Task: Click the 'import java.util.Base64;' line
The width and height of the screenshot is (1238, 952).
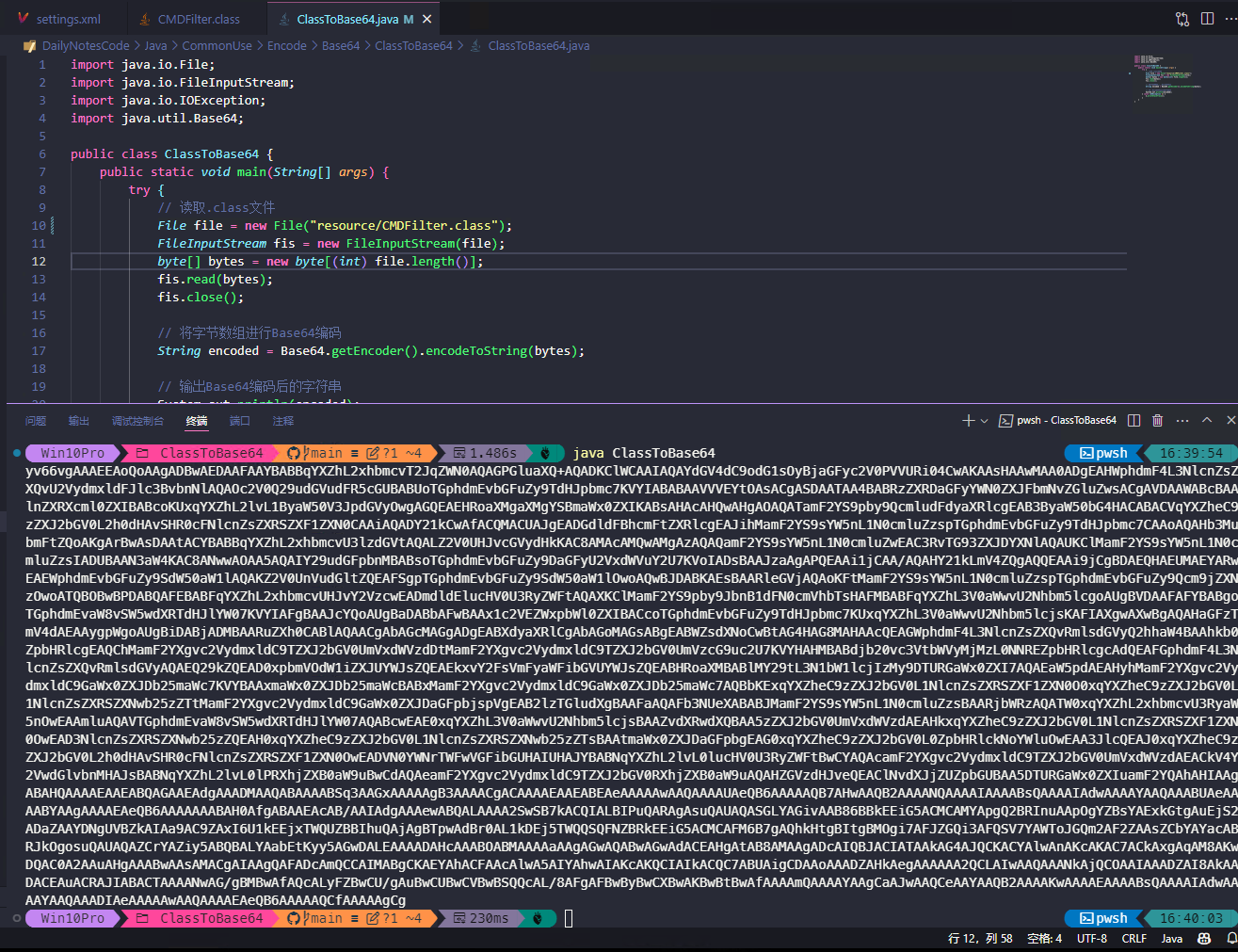Action: [157, 118]
